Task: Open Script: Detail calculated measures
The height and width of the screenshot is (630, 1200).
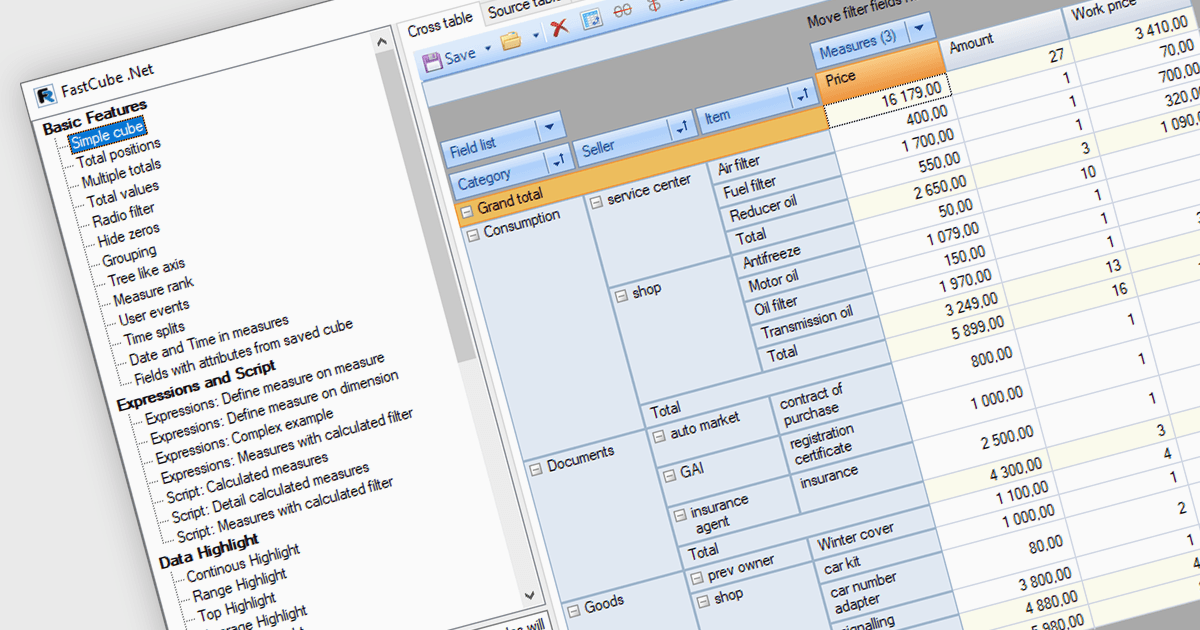Action: coord(272,491)
